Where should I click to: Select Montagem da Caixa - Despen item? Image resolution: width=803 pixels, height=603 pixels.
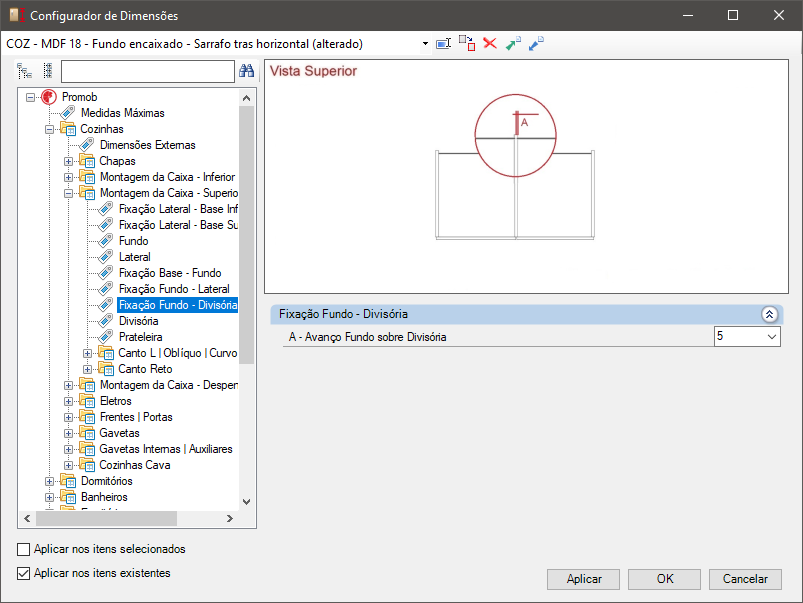coord(168,385)
